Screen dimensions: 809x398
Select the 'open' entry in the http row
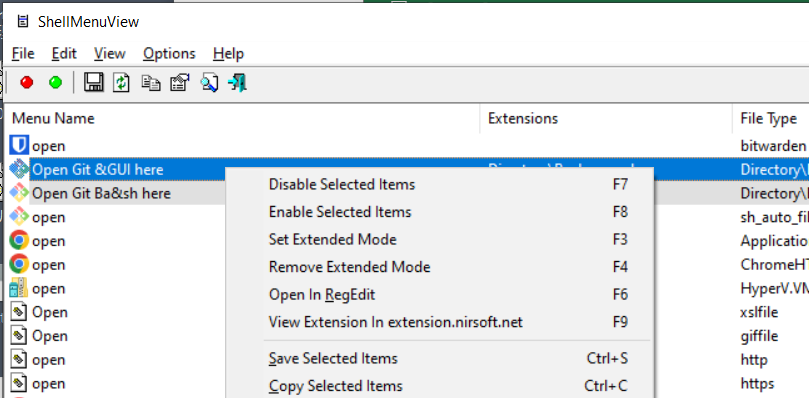(48, 360)
